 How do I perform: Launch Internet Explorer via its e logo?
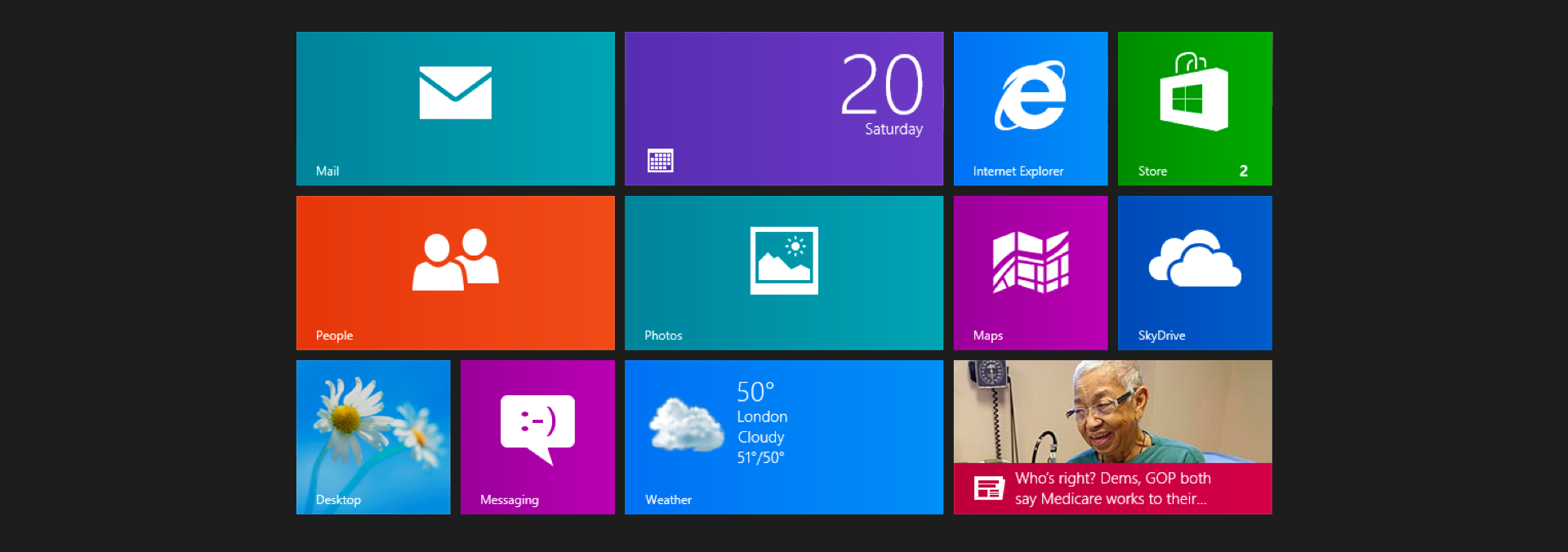pos(1031,96)
